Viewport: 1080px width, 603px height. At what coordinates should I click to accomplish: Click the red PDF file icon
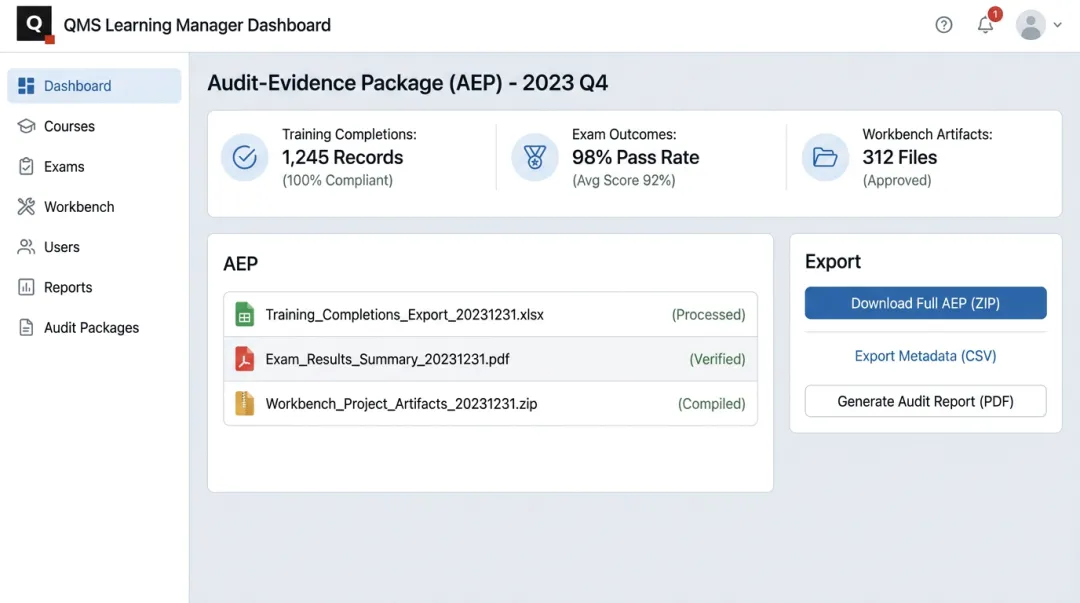coord(245,359)
